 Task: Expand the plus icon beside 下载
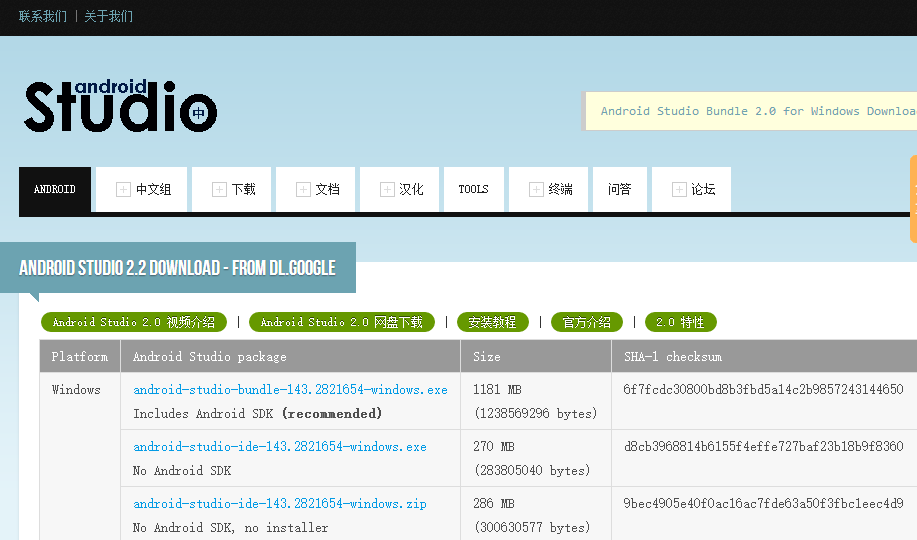pyautogui.click(x=219, y=190)
